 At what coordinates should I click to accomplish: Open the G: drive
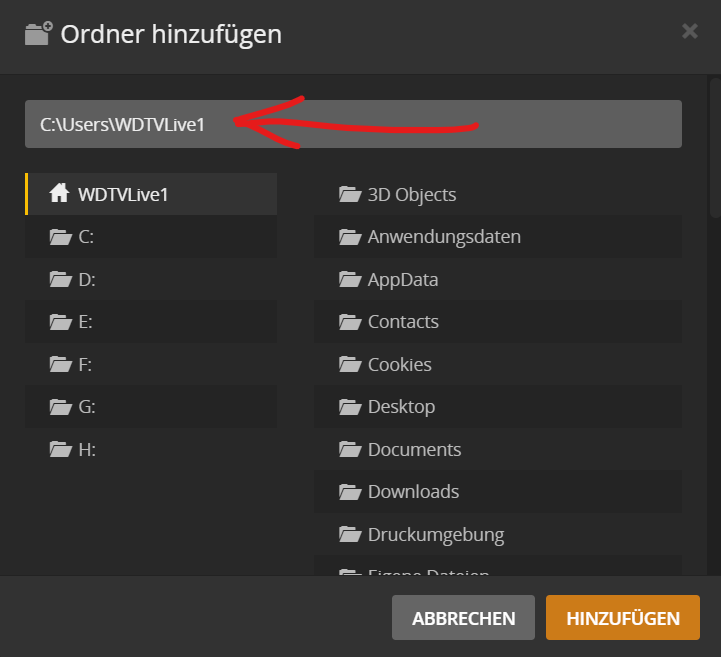[x=86, y=407]
